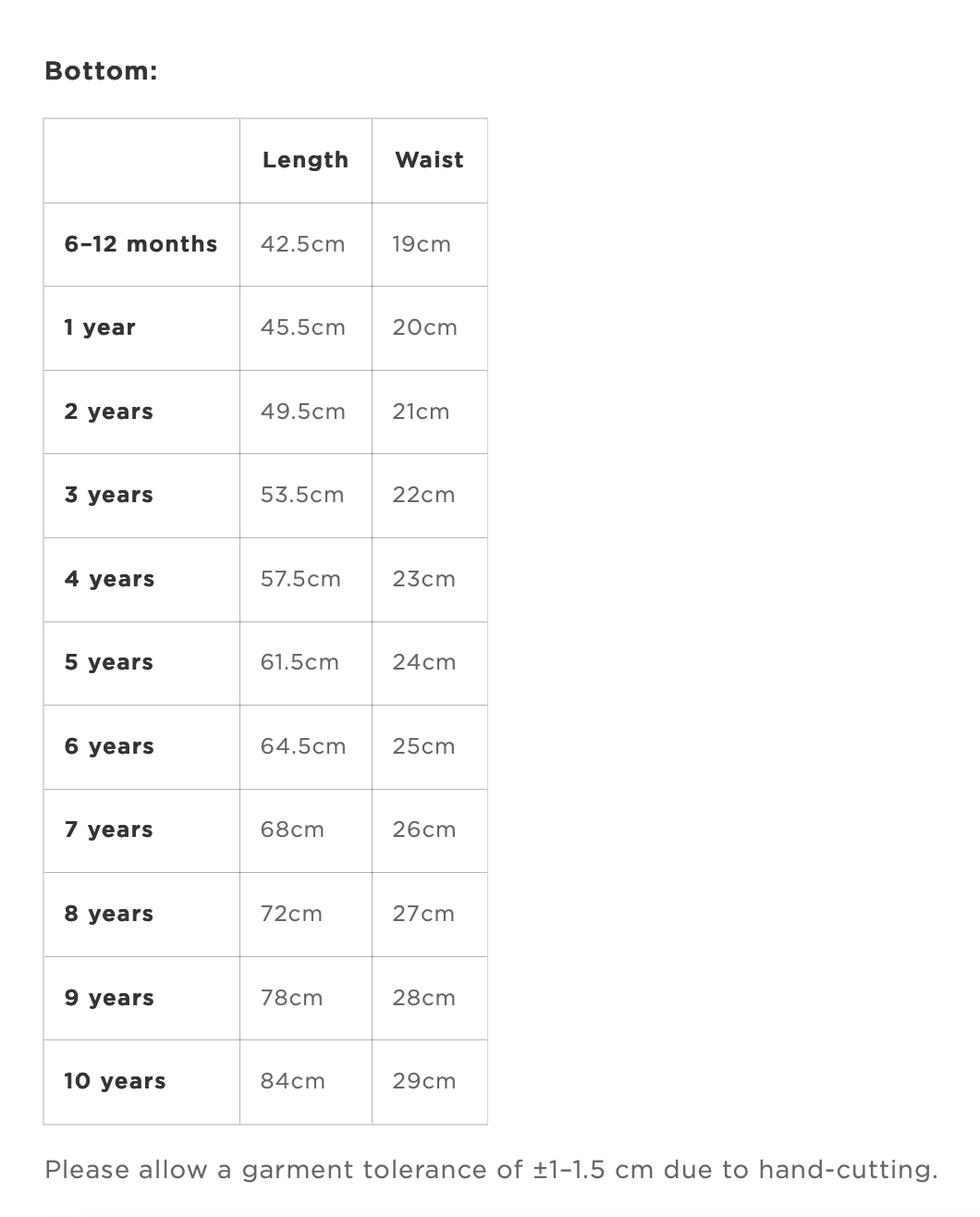This screenshot has height=1217, width=980.
Task: Click the 68cm length cell
Action: coord(292,830)
